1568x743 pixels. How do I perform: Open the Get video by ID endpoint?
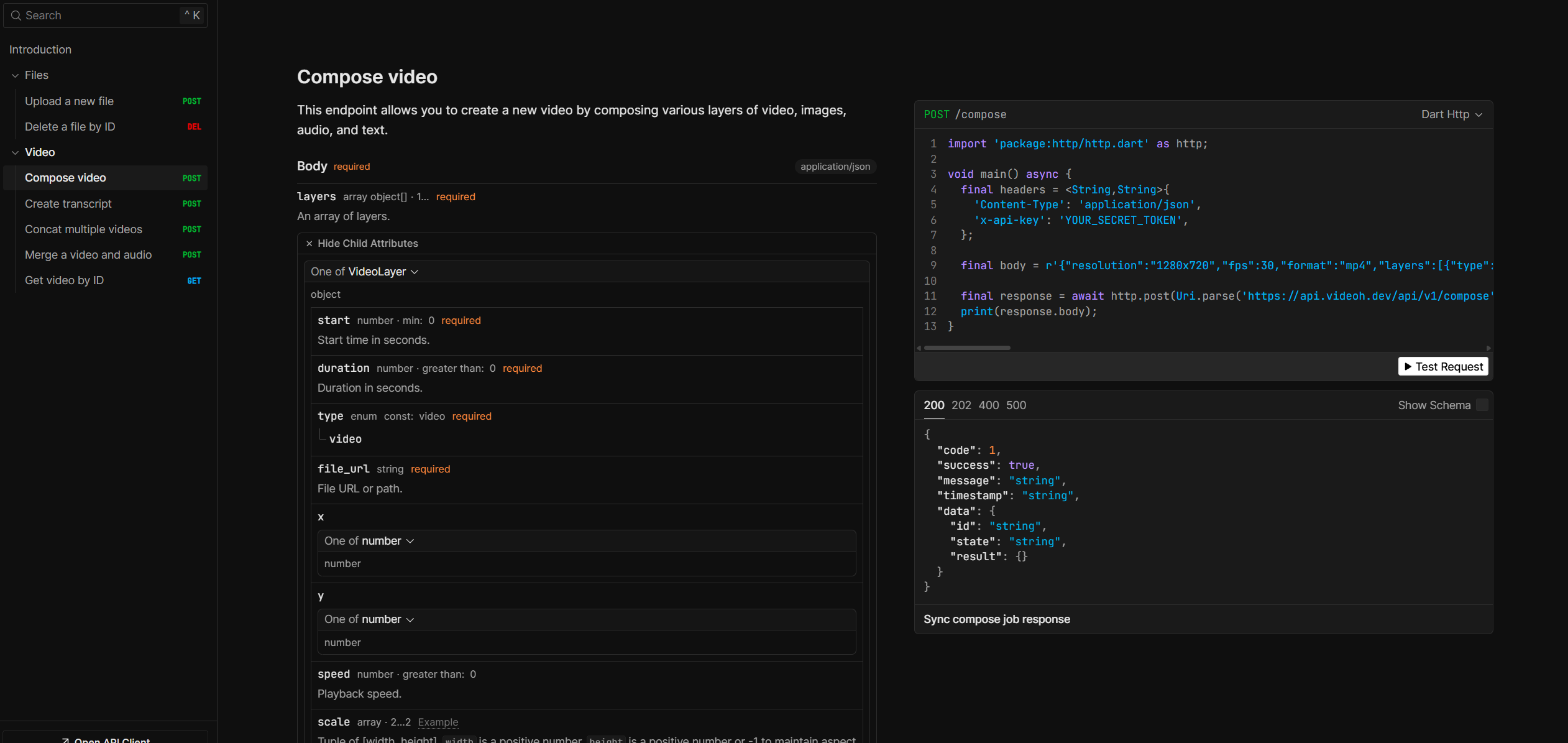[64, 280]
